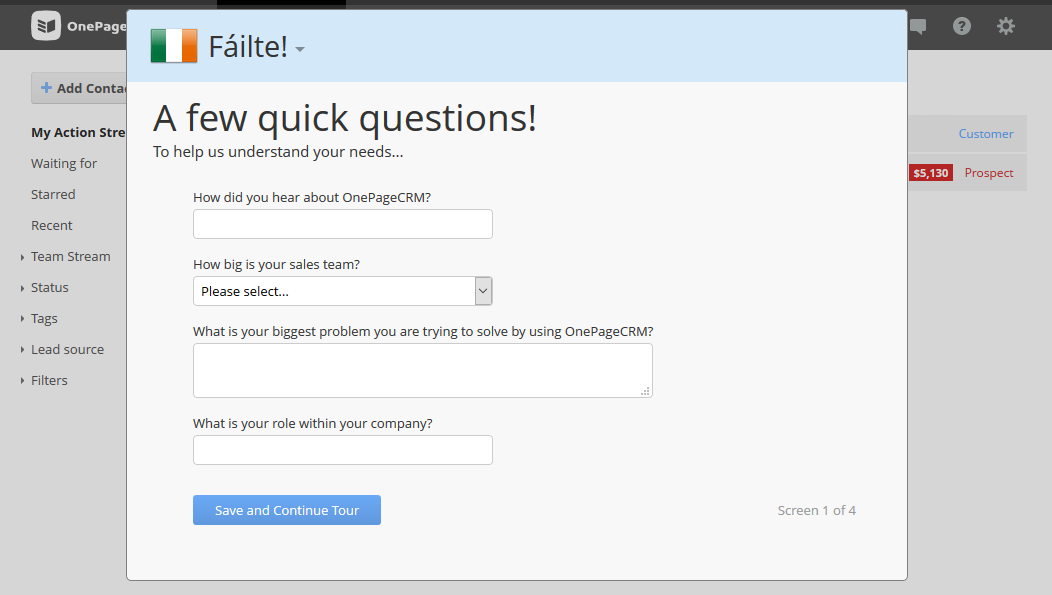The width and height of the screenshot is (1052, 595).
Task: Open the sales team size dropdown
Action: (x=343, y=291)
